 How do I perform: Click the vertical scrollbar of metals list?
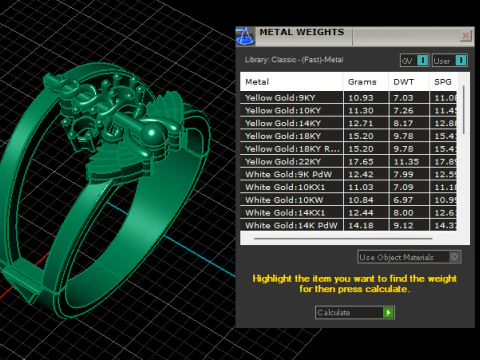[x=464, y=110]
